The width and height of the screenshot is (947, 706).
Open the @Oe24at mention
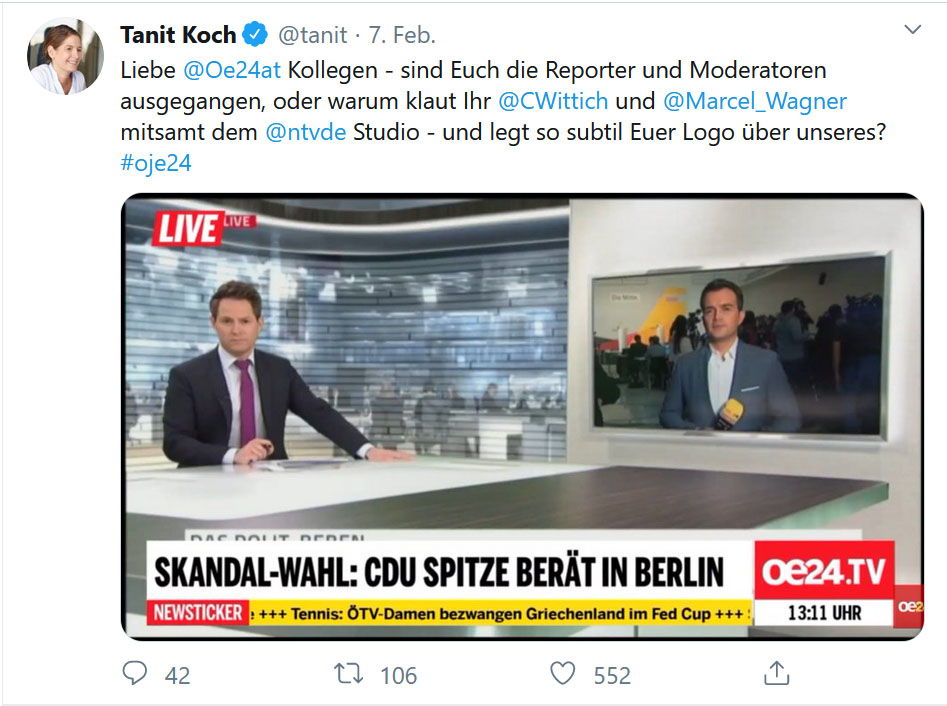click(x=232, y=70)
